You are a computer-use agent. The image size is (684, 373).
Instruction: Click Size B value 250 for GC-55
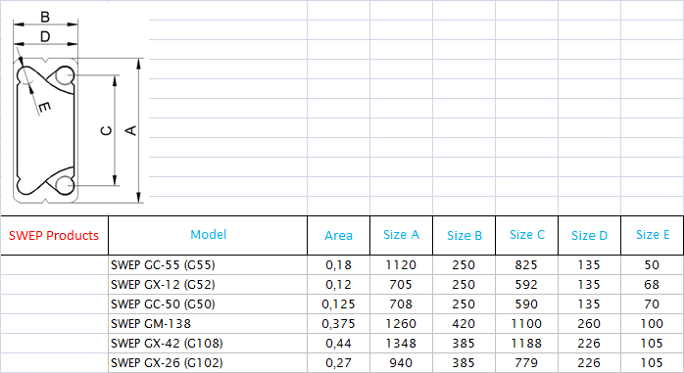(x=464, y=265)
